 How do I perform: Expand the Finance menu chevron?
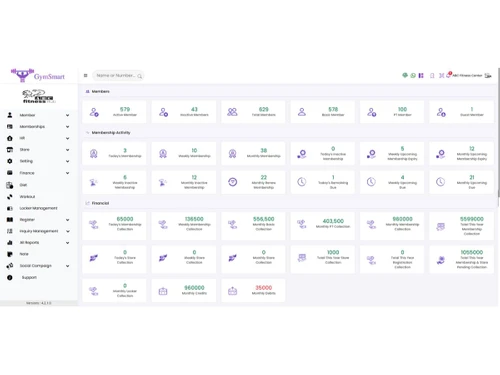point(67,173)
